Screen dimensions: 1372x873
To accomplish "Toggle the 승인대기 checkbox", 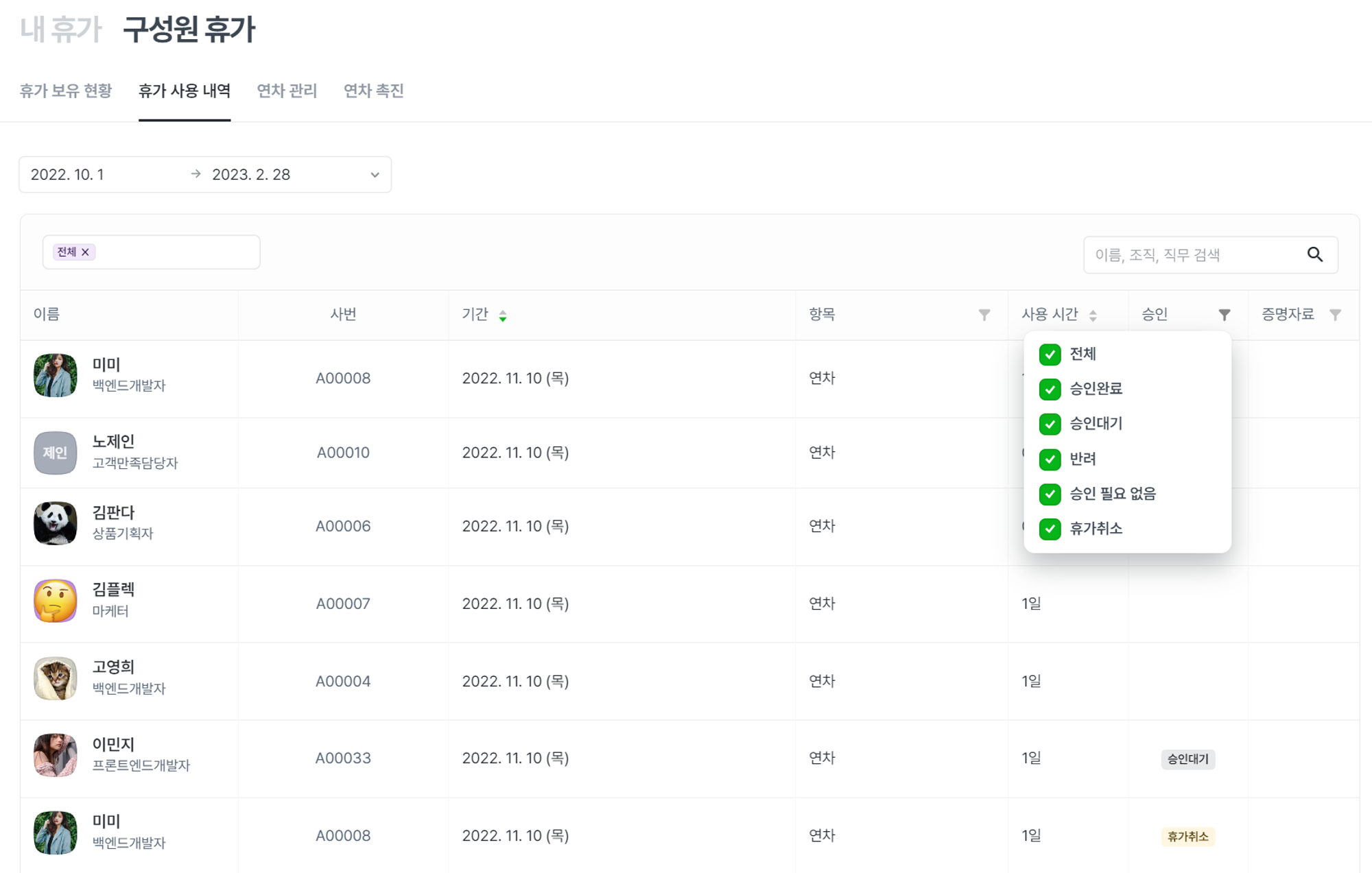I will tap(1050, 424).
